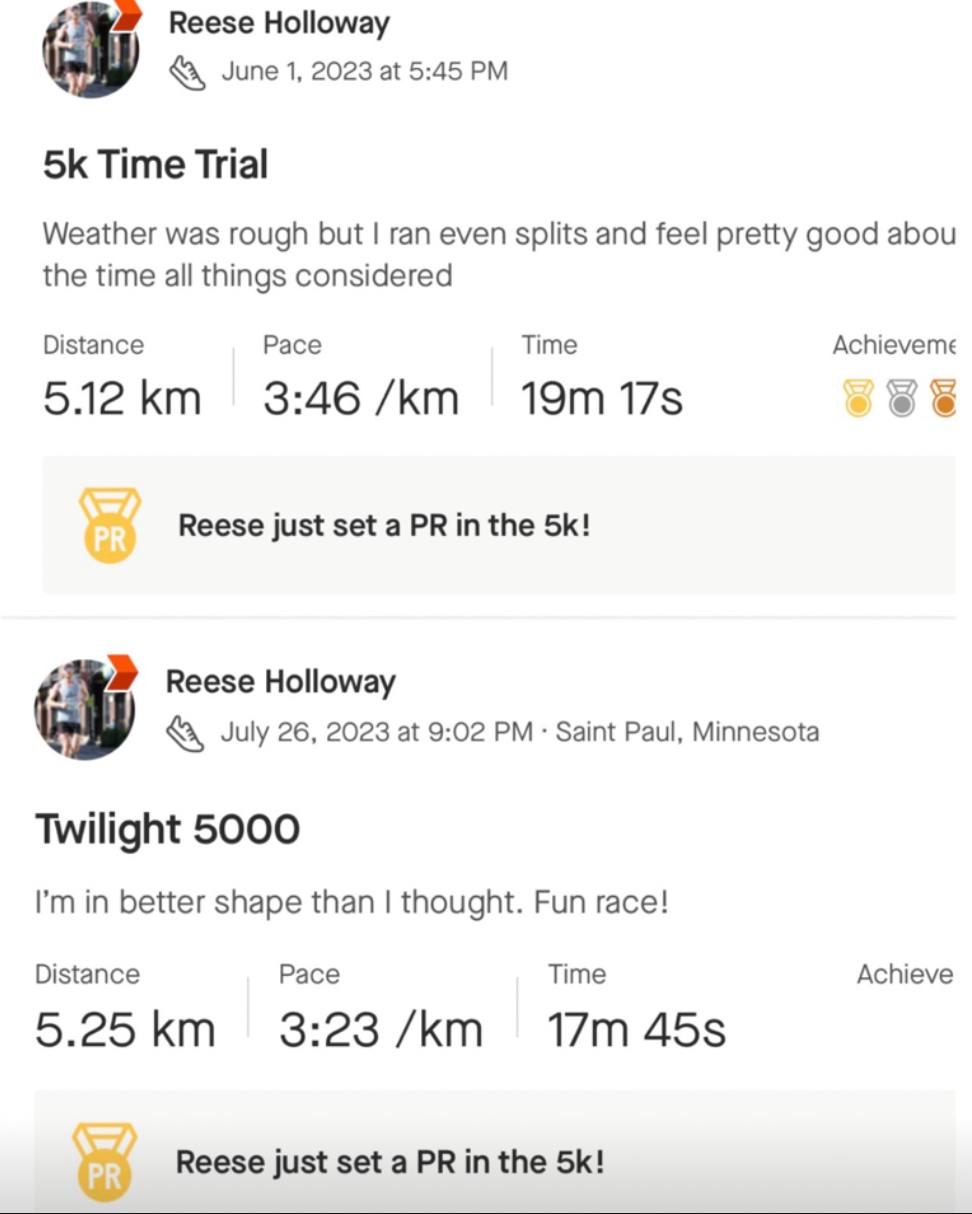Viewport: 972px width, 1214px height.
Task: Click the gold medal achievement icon
Action: click(858, 397)
